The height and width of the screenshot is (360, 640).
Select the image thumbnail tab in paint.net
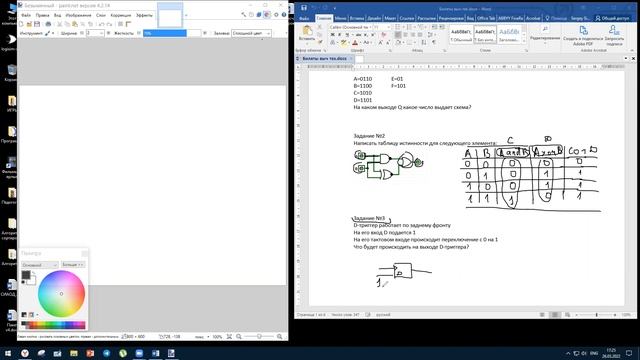[x=170, y=16]
